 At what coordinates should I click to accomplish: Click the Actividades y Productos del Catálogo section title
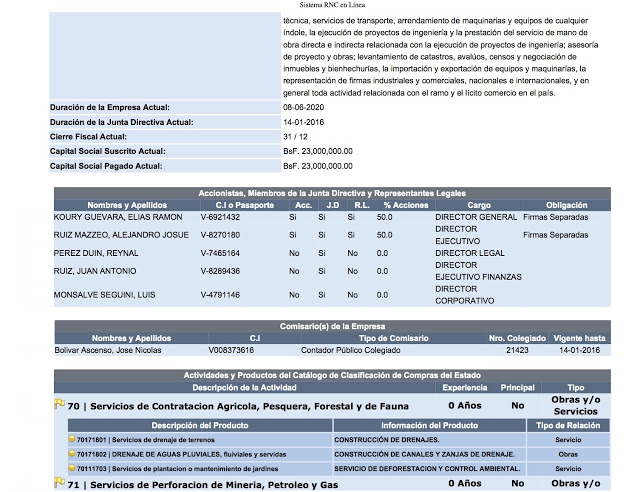click(x=332, y=375)
